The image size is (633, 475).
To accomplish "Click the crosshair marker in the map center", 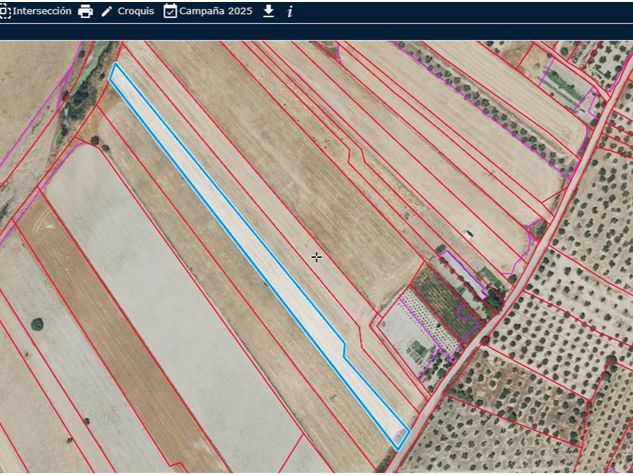I will (316, 257).
